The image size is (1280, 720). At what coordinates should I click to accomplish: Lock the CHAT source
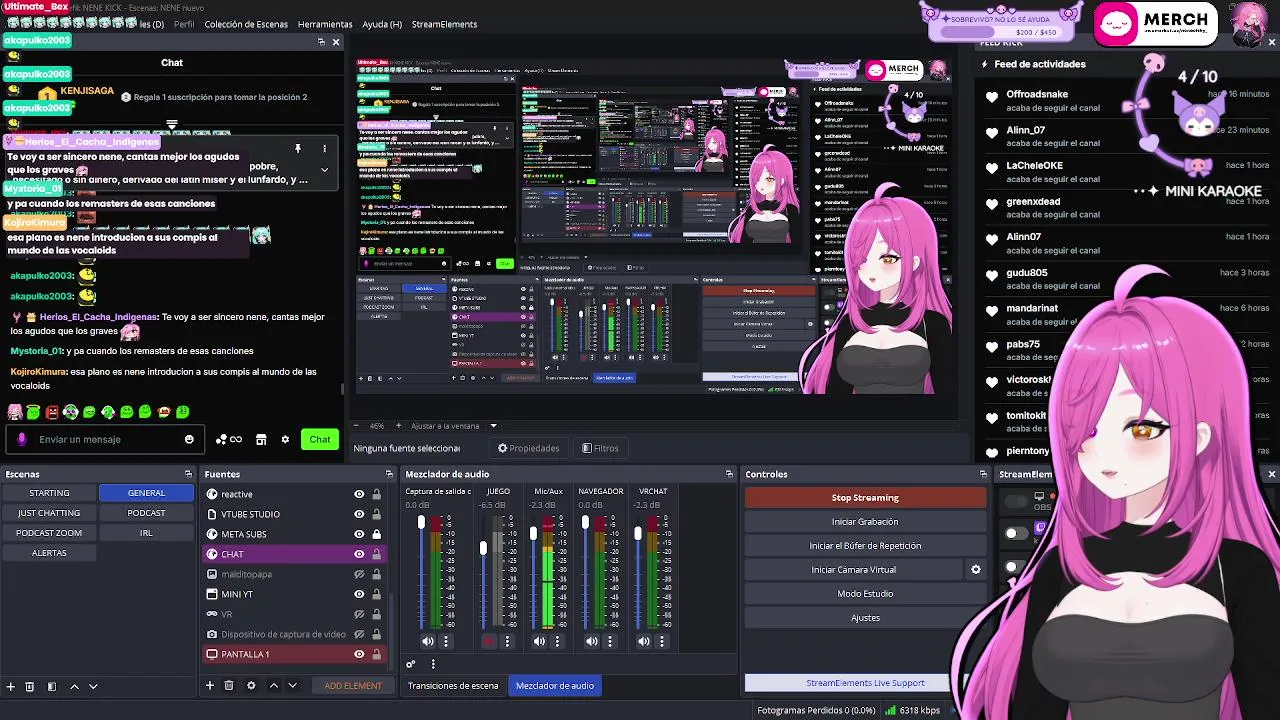[376, 554]
